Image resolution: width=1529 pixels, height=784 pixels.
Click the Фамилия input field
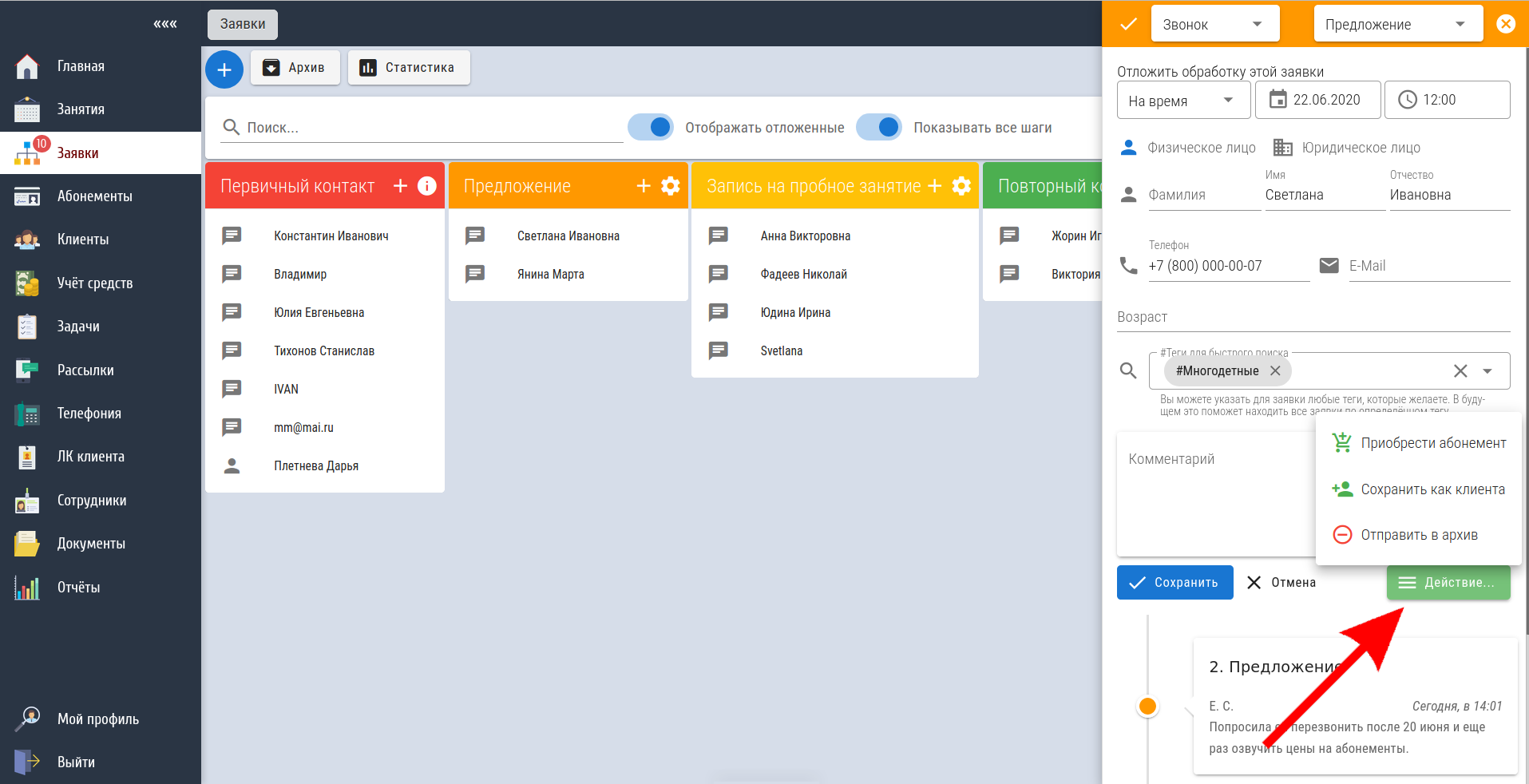[x=1205, y=195]
